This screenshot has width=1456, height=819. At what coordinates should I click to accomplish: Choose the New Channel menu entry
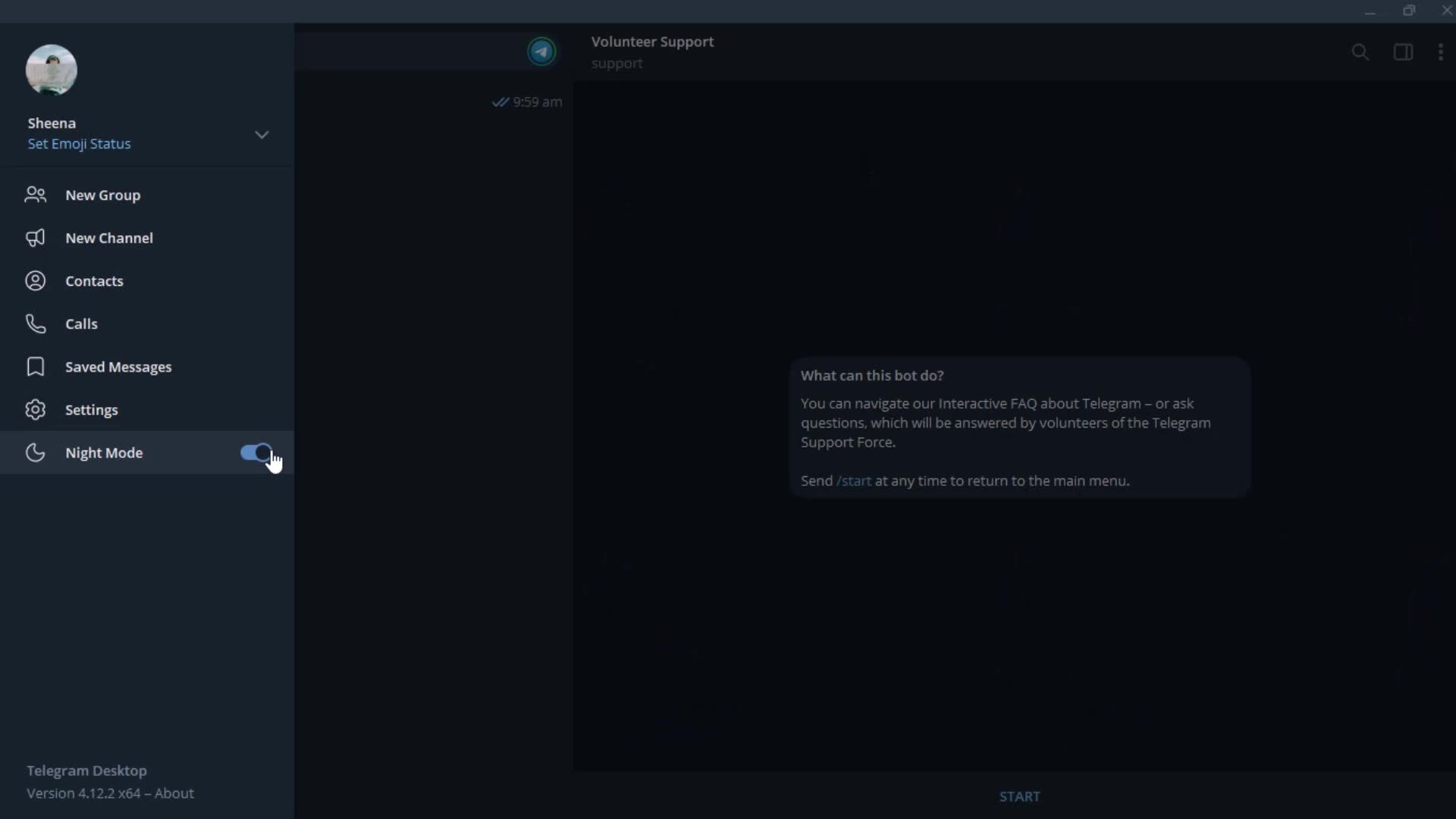[147, 238]
